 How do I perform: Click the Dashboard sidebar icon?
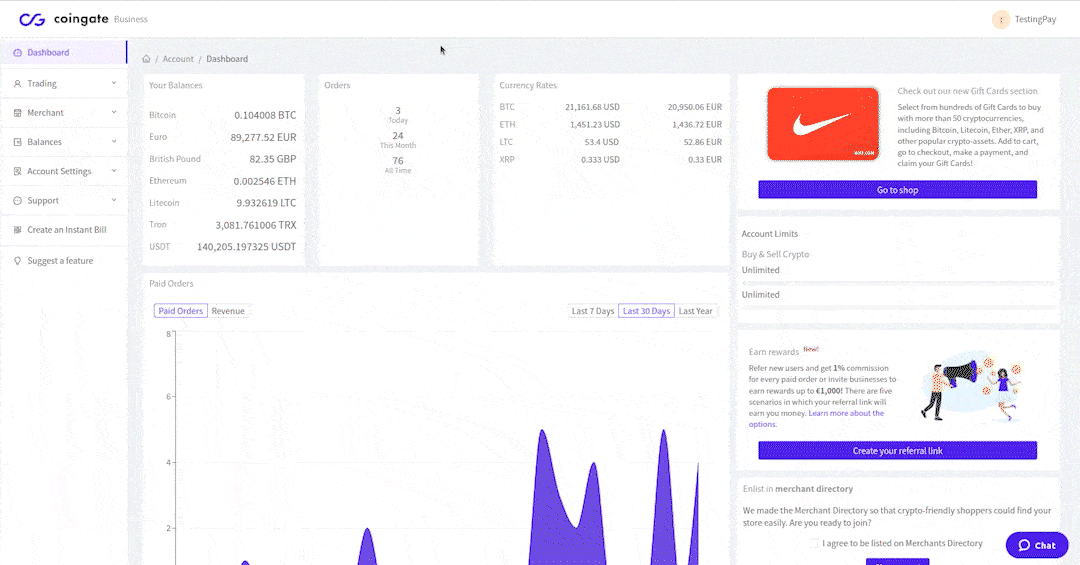18,52
